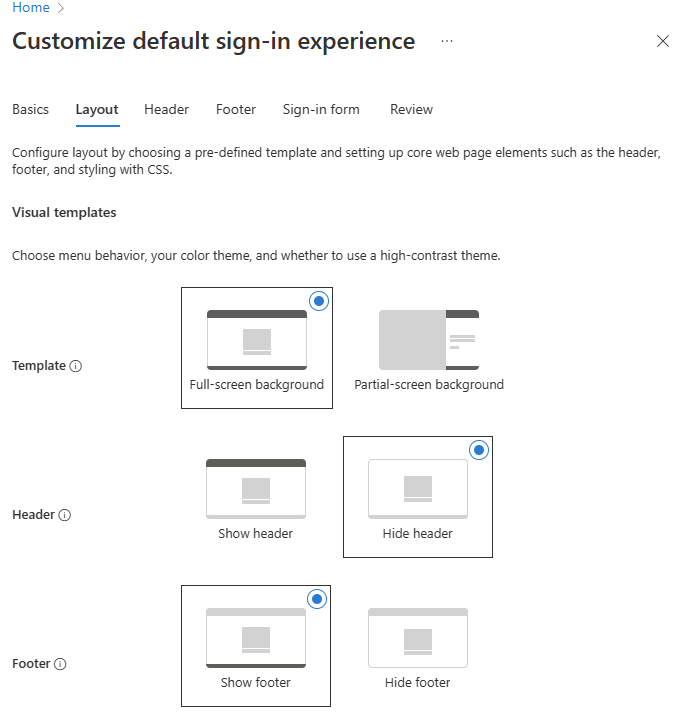Click the Footer info icon
The height and width of the screenshot is (713, 690).
tap(61, 664)
